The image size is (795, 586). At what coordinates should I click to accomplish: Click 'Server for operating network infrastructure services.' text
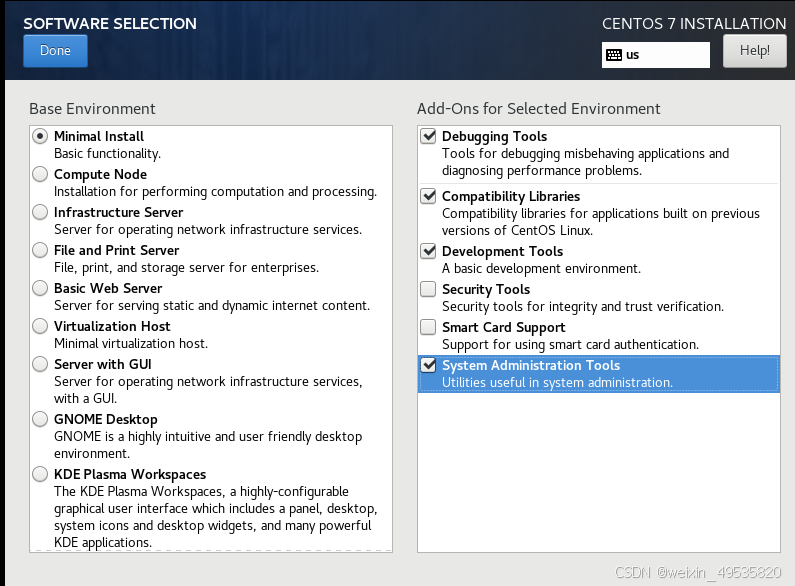tap(208, 230)
